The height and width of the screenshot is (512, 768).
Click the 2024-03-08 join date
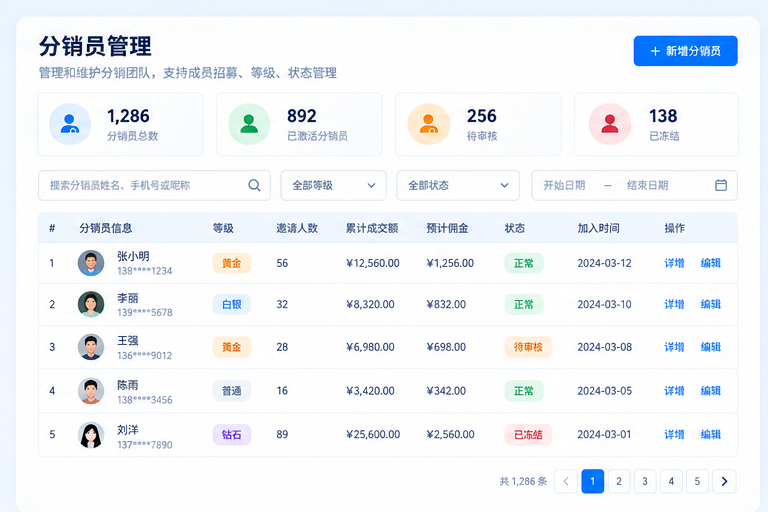pyautogui.click(x=604, y=347)
